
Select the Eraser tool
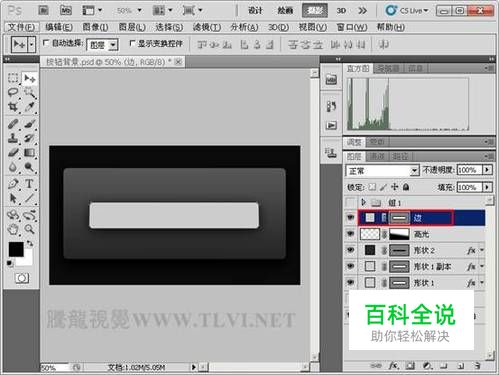(x=13, y=153)
